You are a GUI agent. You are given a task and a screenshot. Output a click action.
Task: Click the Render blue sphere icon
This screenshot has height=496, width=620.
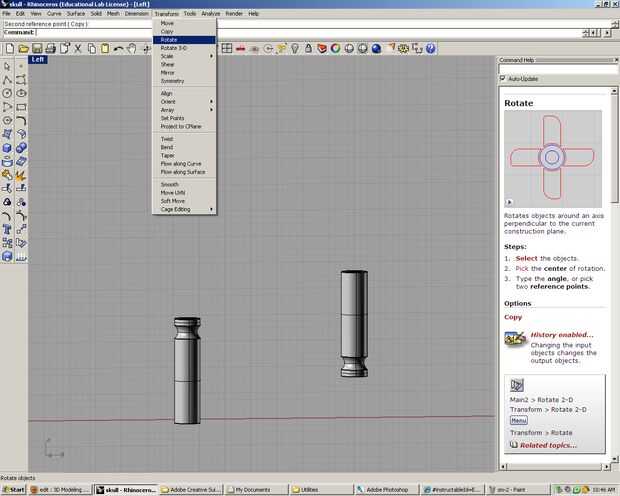pyautogui.click(x=376, y=48)
